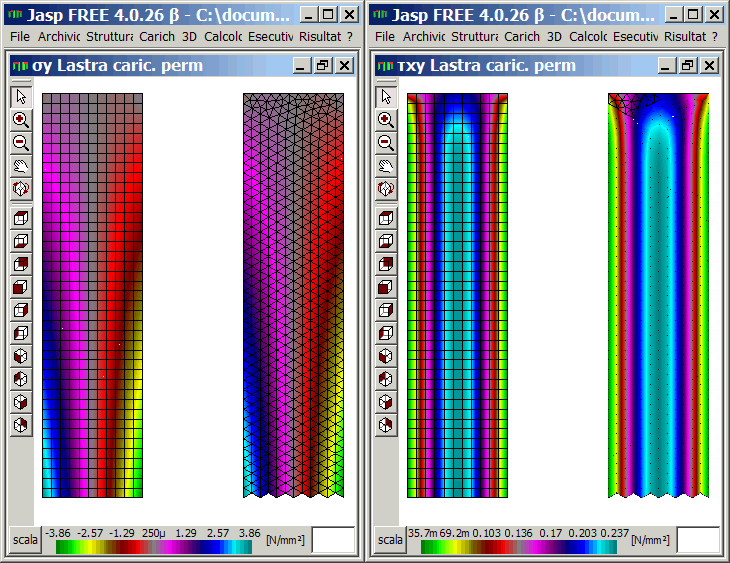Choose the pan hand tool in τxy window
Image resolution: width=730 pixels, height=563 pixels.
[x=386, y=166]
